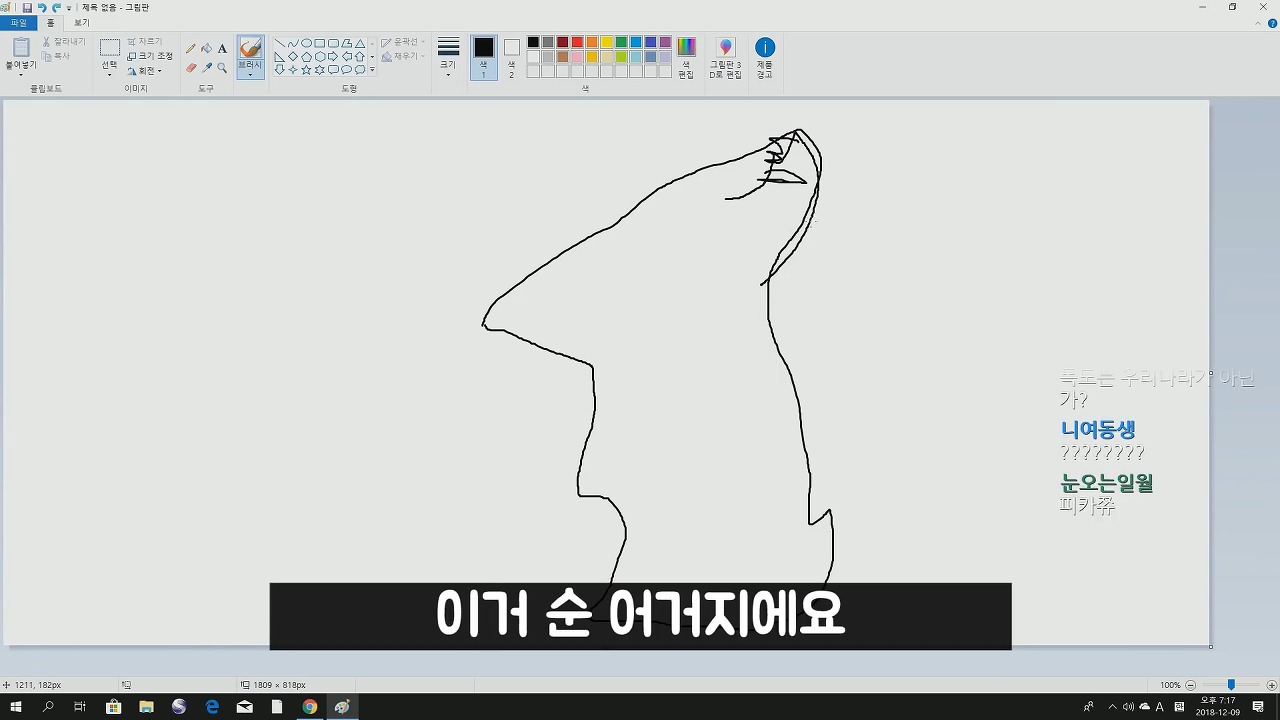This screenshot has width=1280, height=720.
Task: Select the Eraser tool
Action: 191,68
